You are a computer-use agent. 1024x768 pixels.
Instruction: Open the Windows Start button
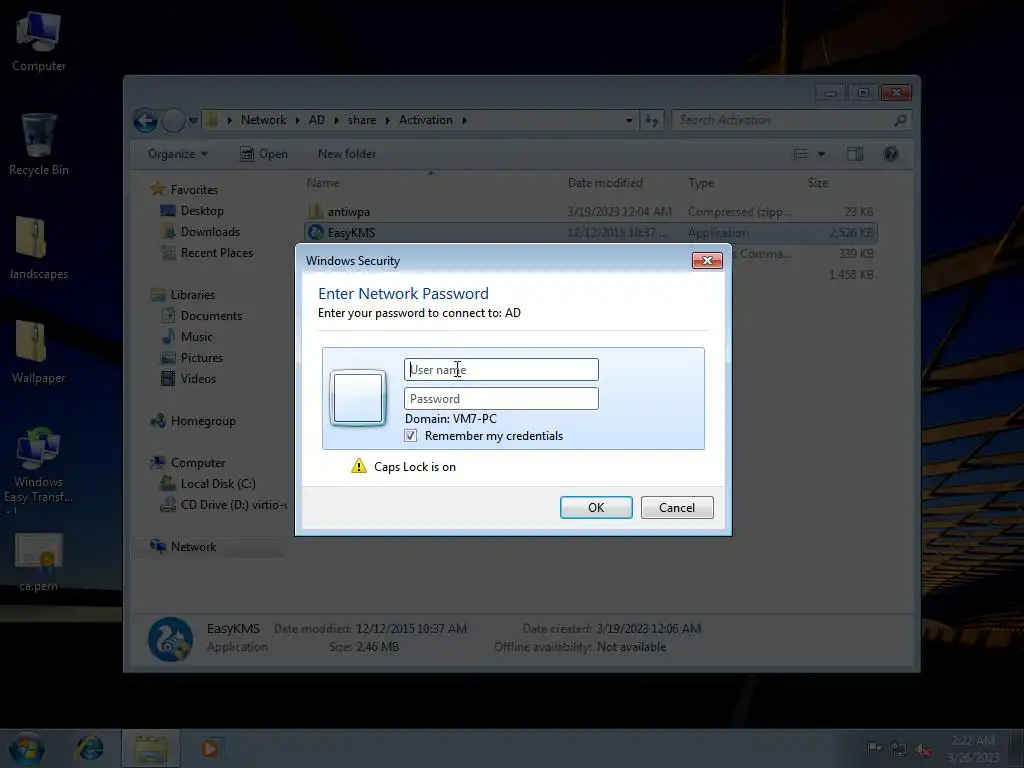[26, 748]
